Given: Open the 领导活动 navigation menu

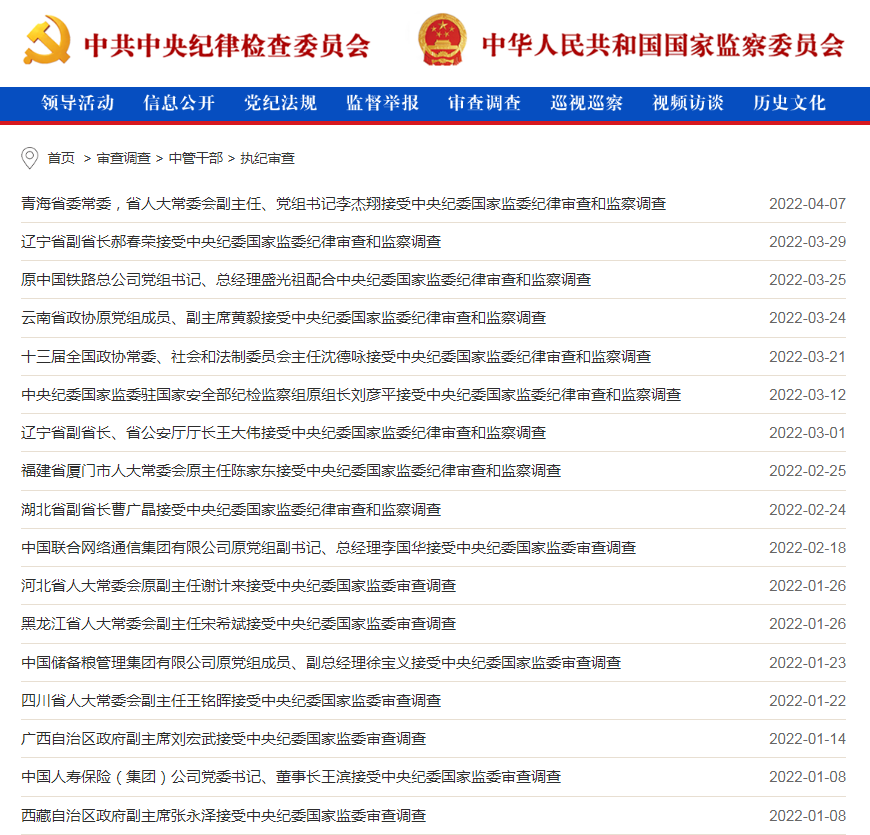Looking at the screenshot, I should pyautogui.click(x=78, y=103).
